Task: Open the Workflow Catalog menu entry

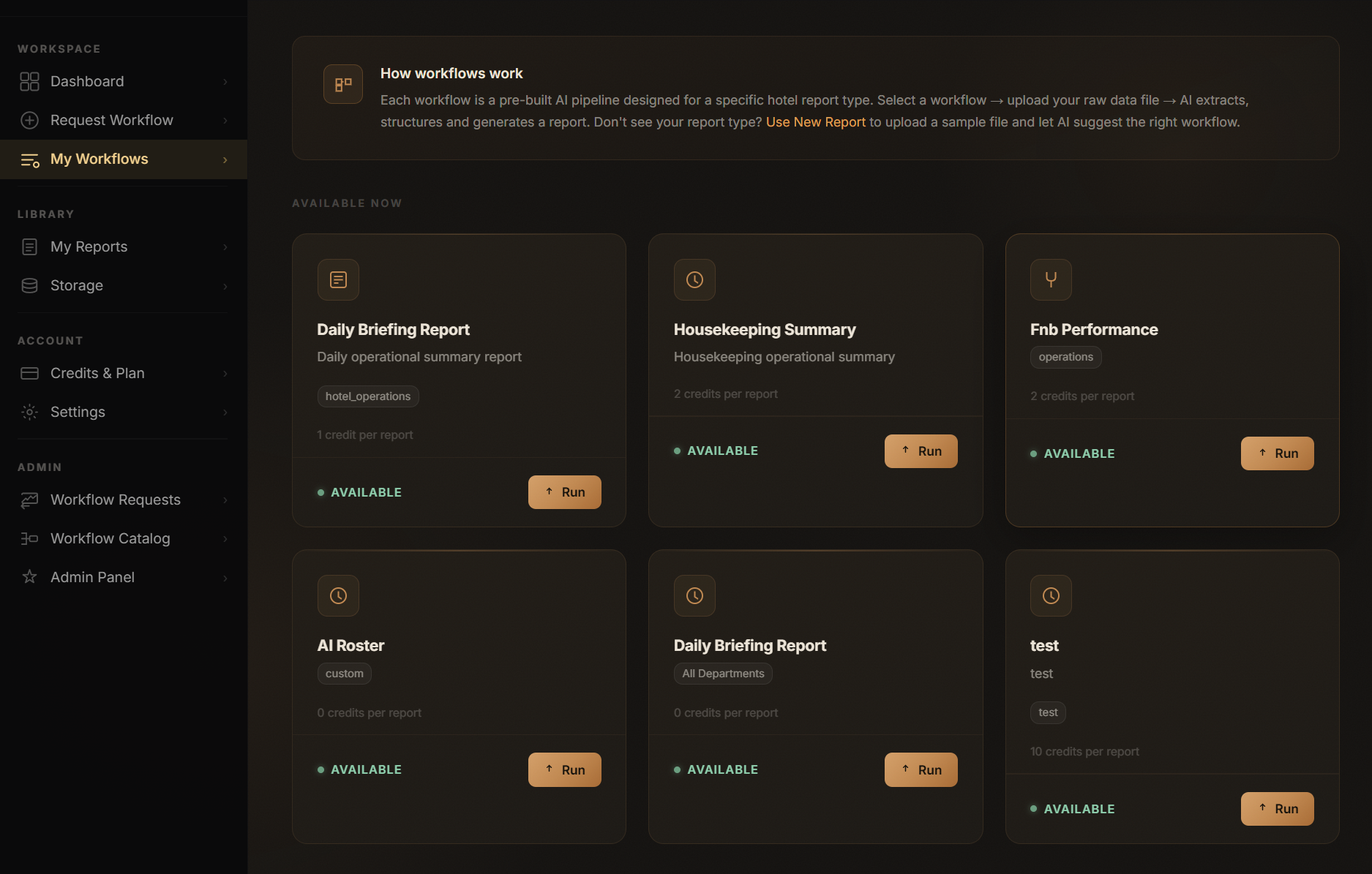Action: pyautogui.click(x=110, y=538)
